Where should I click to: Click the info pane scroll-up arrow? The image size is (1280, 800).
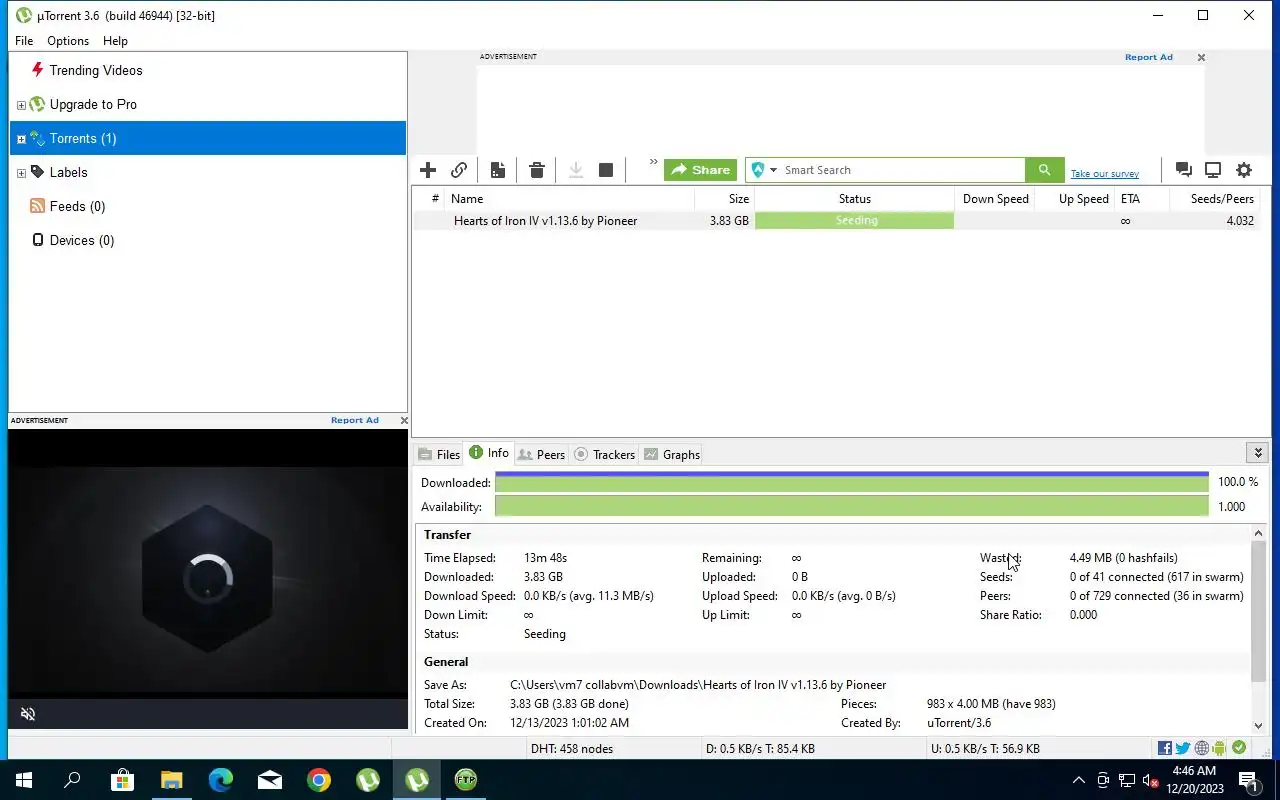(1258, 534)
